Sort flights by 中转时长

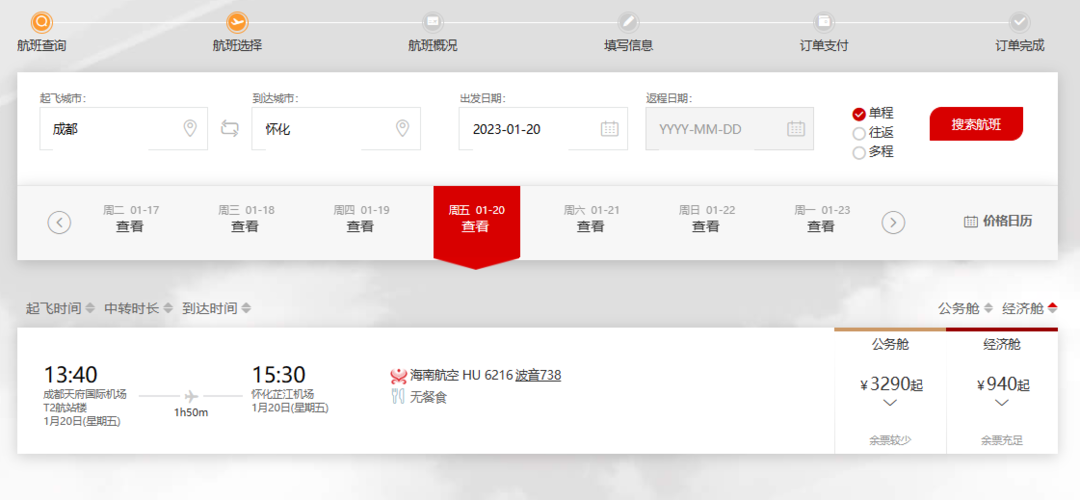click(138, 308)
